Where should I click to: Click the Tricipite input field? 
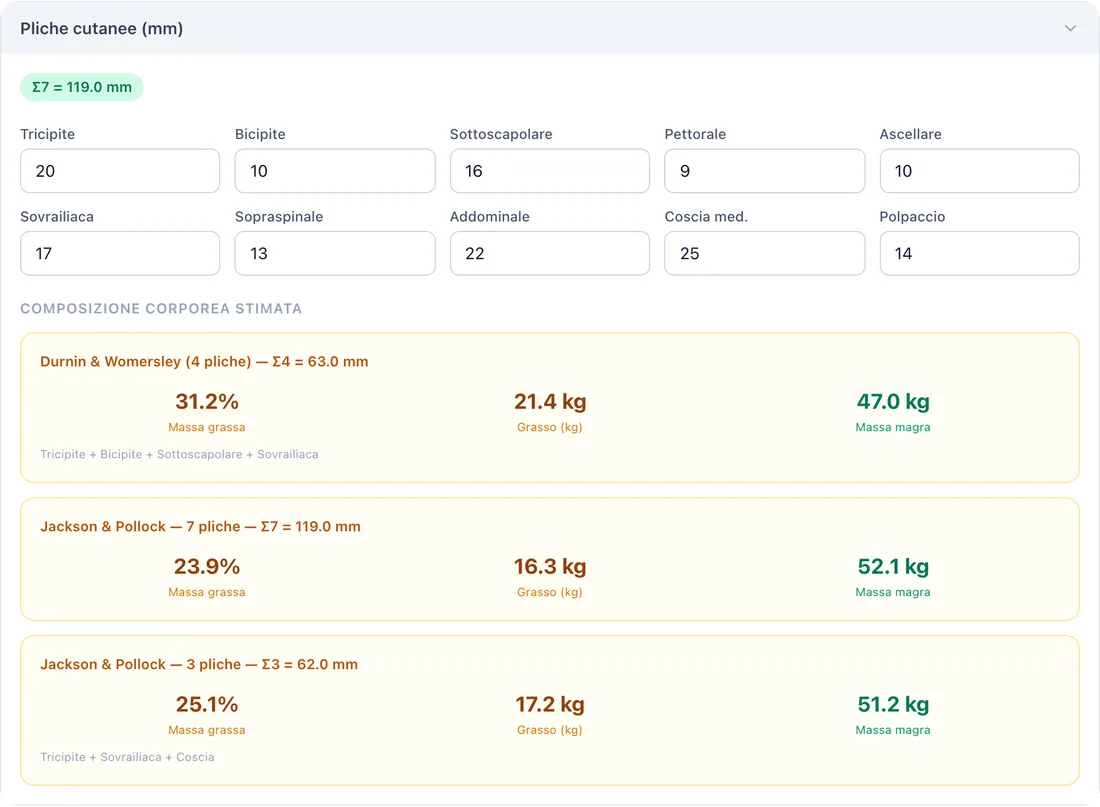[120, 171]
